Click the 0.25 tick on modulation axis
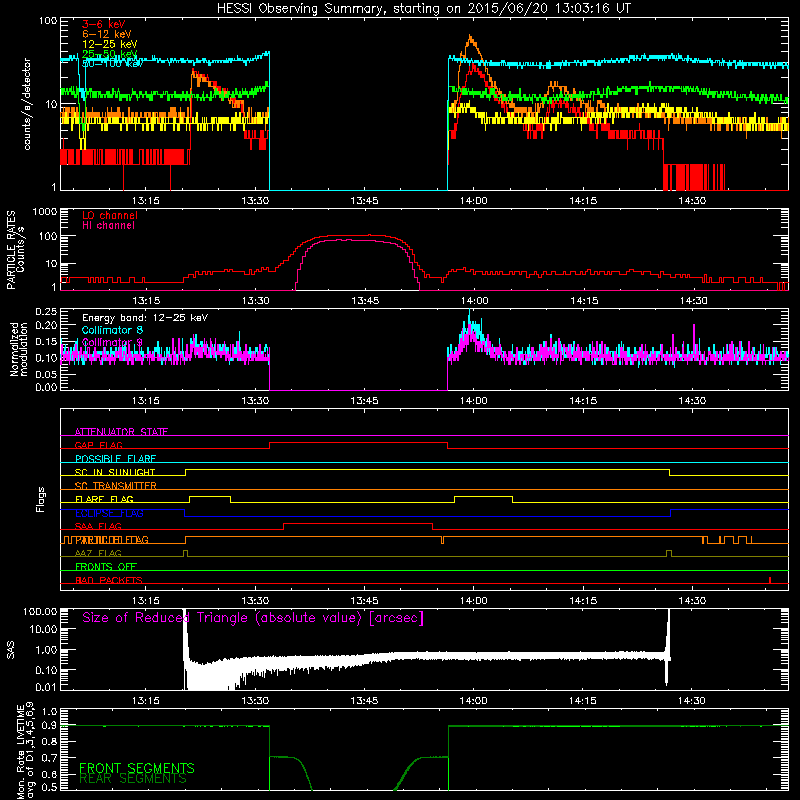 click(x=45, y=312)
